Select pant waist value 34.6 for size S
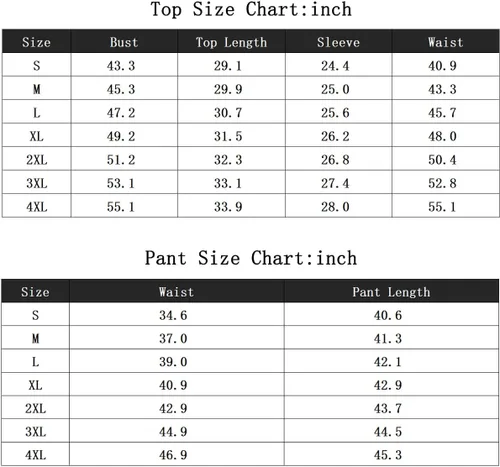Screen dimensions: 500x467 click(173, 315)
